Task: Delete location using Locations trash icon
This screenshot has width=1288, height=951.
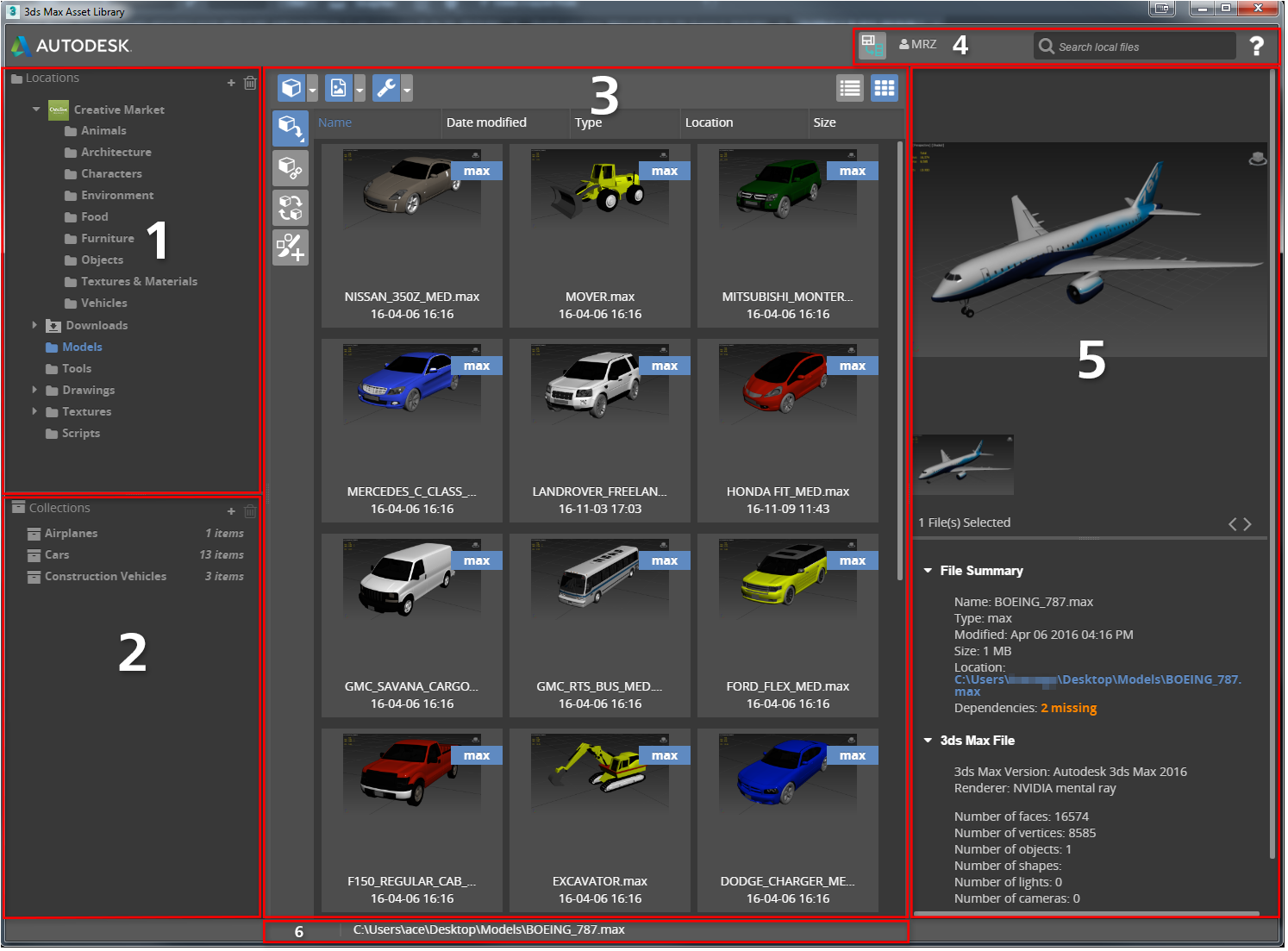Action: 250,83
